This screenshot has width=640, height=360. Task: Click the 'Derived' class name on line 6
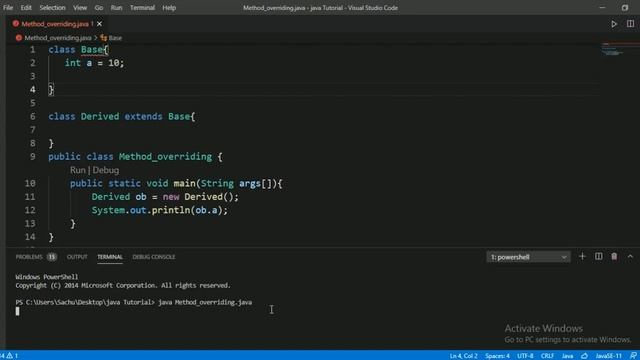coord(100,116)
